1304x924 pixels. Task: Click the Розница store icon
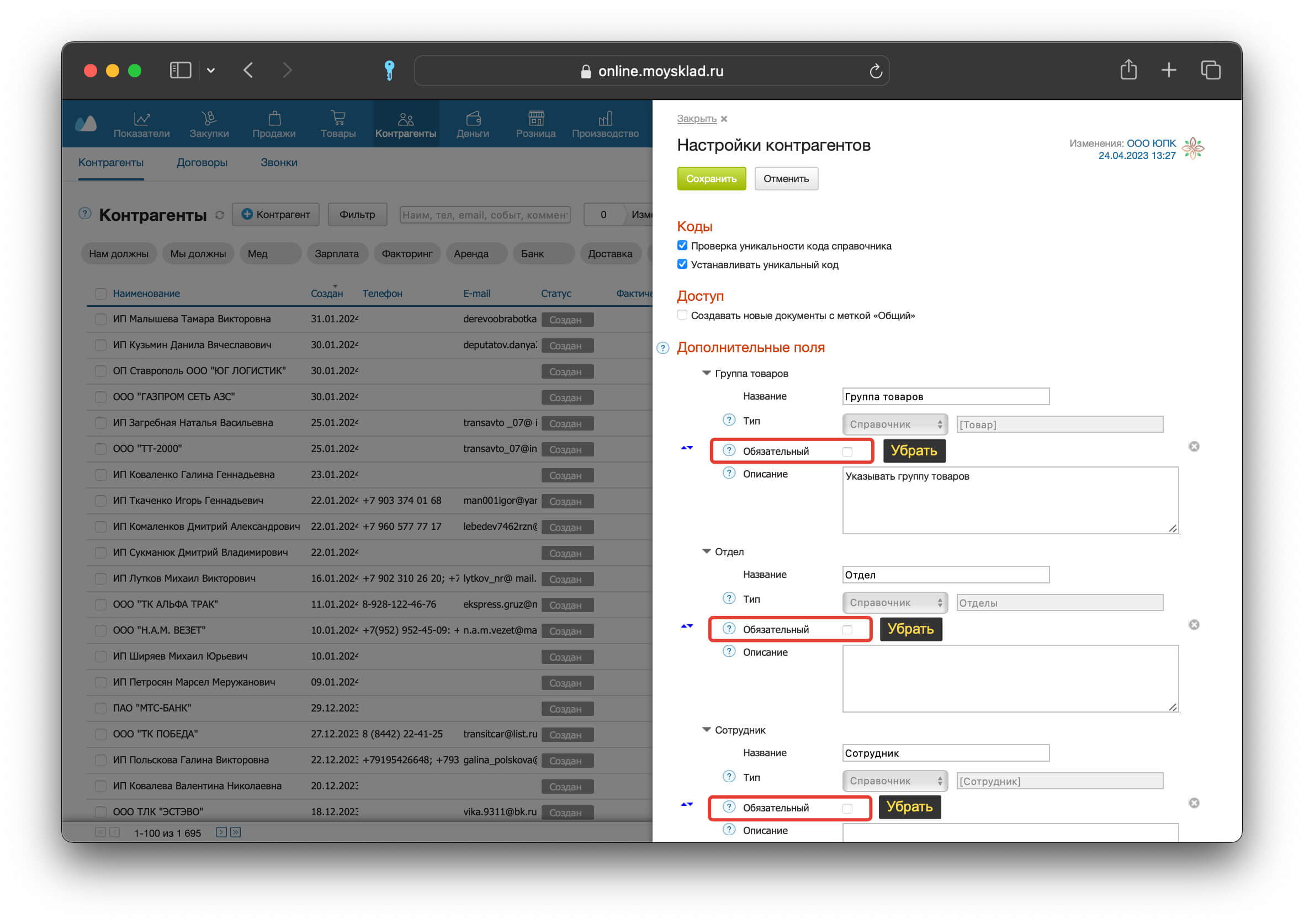[x=536, y=118]
